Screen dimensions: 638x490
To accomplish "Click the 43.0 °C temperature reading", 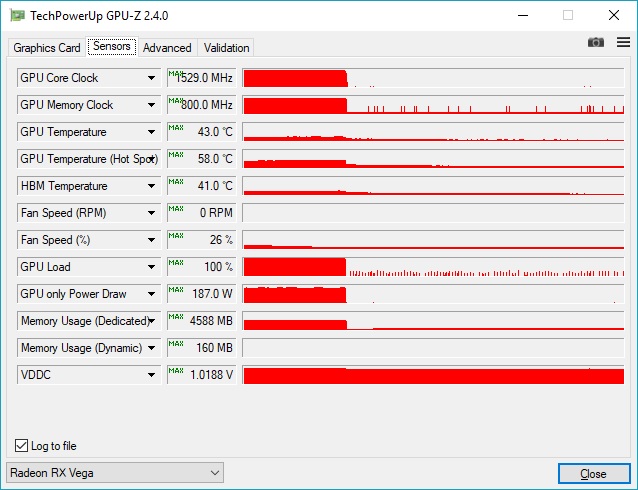I will point(201,132).
